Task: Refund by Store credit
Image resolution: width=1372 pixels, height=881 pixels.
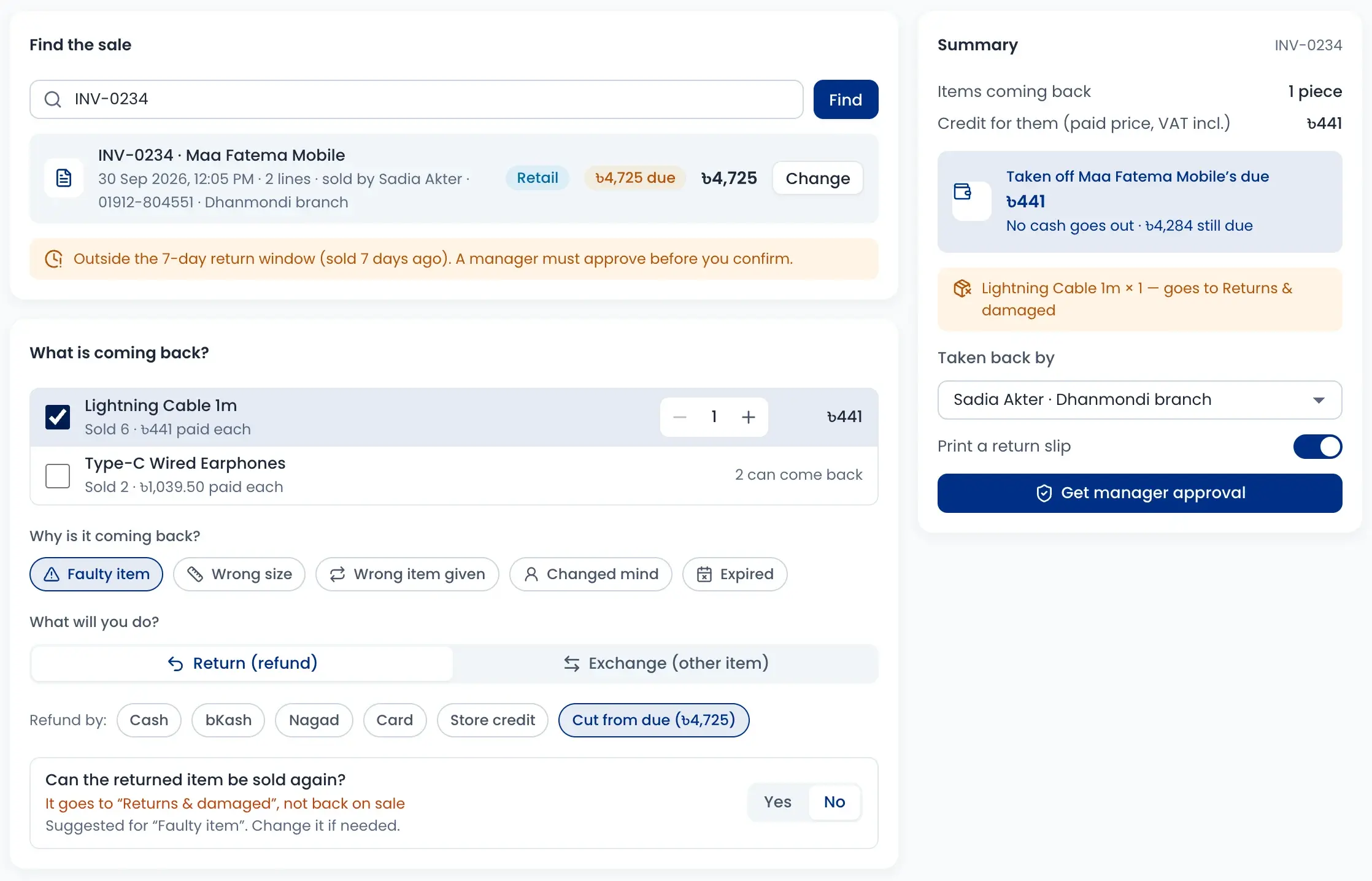Action: click(493, 720)
